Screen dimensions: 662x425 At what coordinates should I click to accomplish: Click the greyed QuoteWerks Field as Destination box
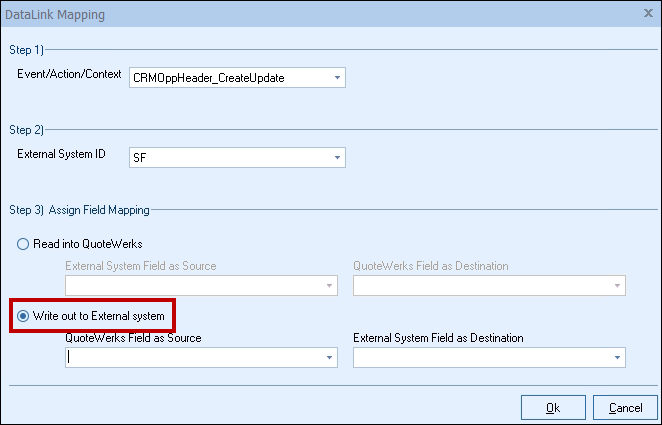click(480, 285)
